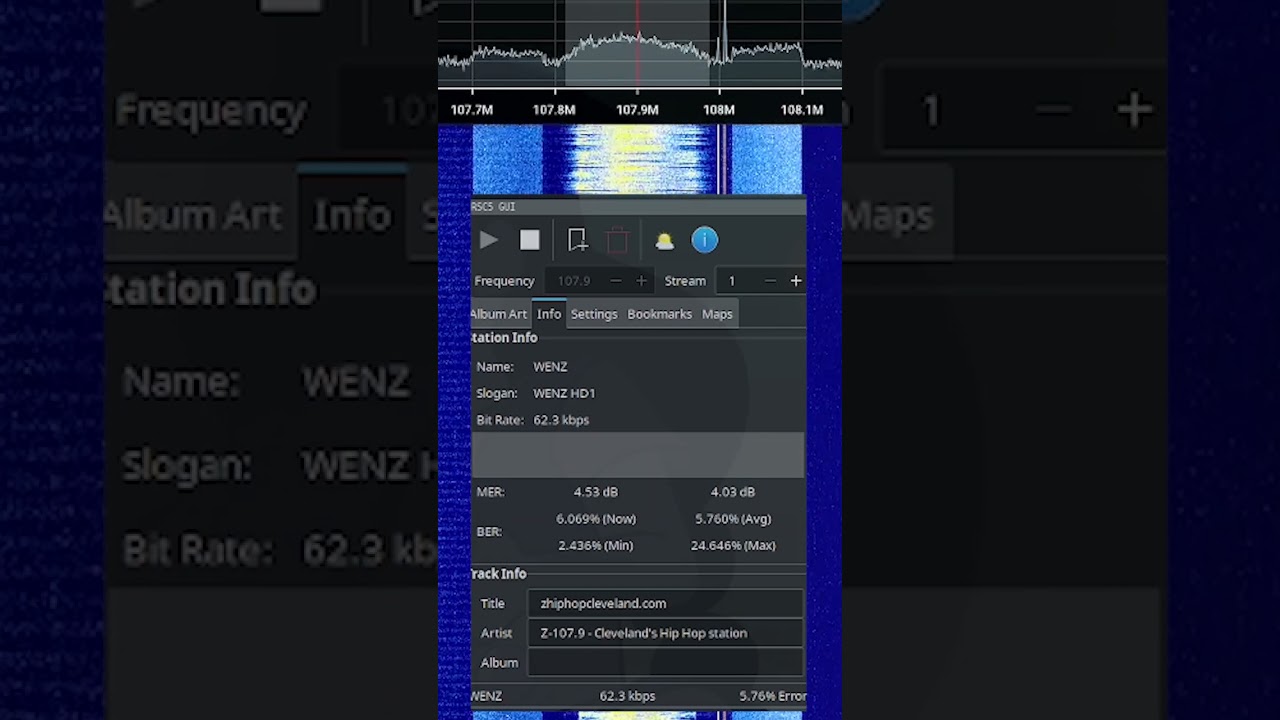The width and height of the screenshot is (1280, 720).
Task: Open the Bookmarks tab
Action: tap(660, 314)
